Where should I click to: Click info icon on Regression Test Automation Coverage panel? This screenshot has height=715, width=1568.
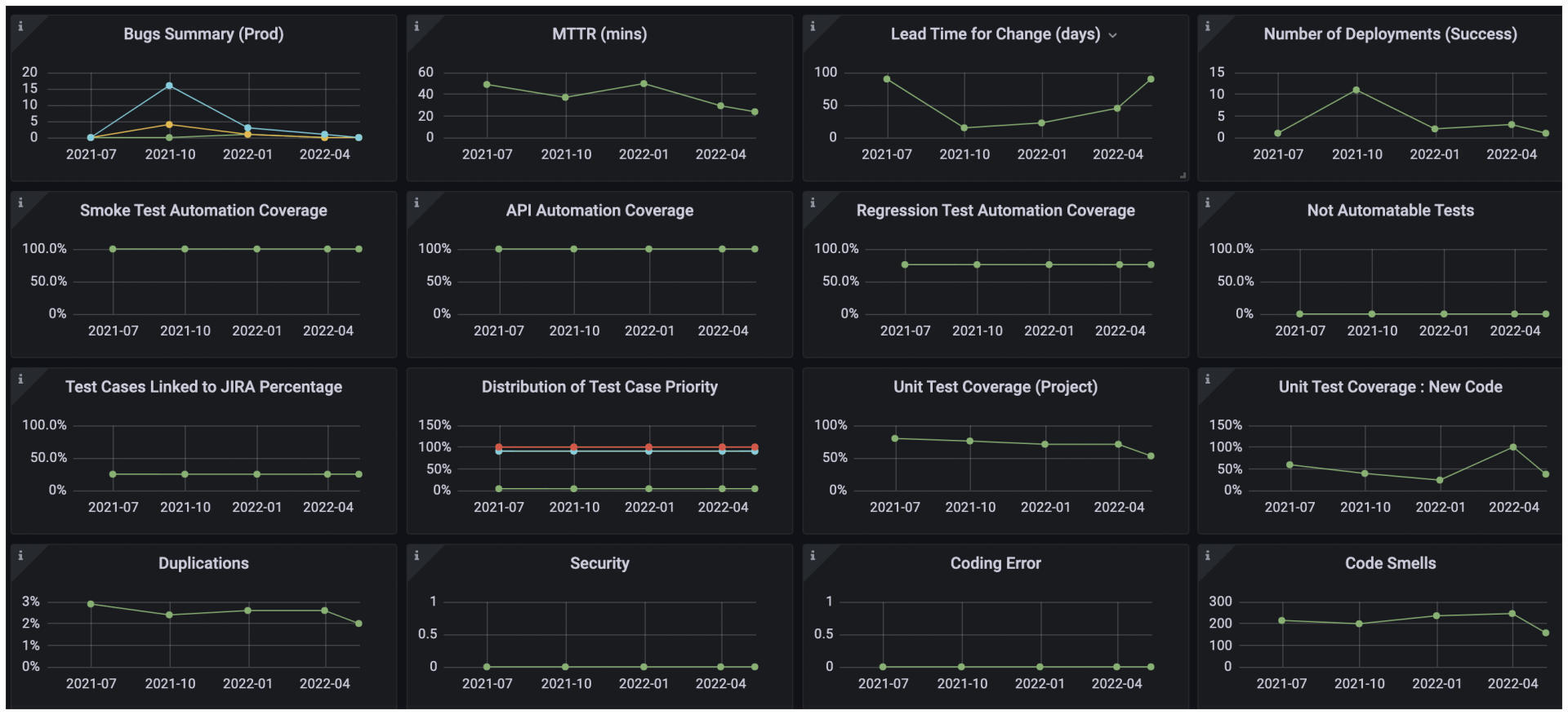point(813,202)
